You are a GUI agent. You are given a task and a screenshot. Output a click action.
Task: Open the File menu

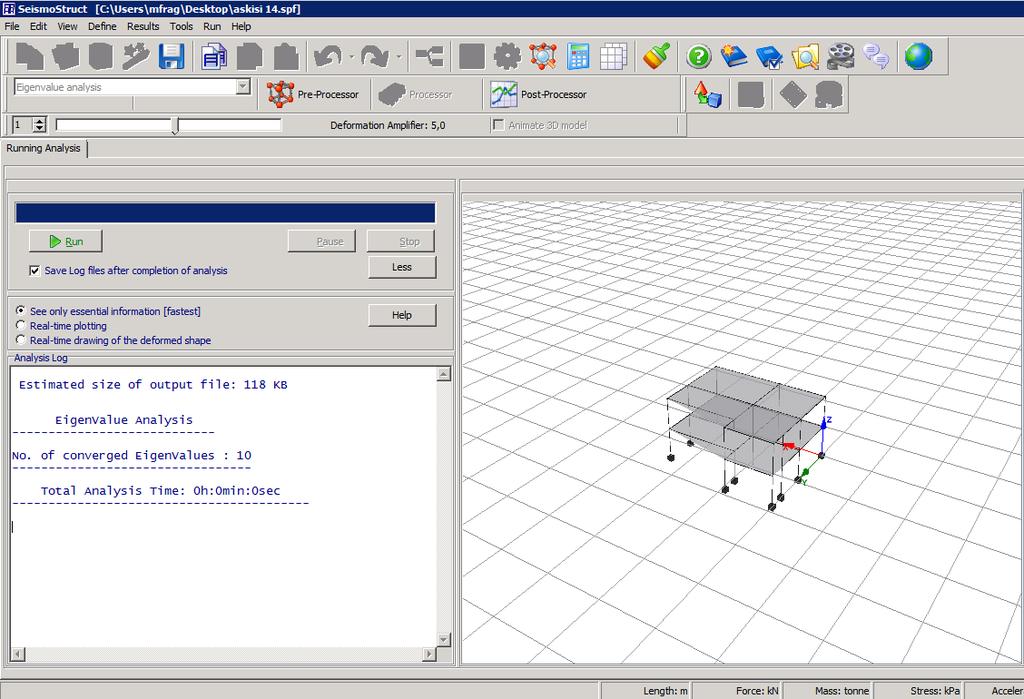coord(12,26)
